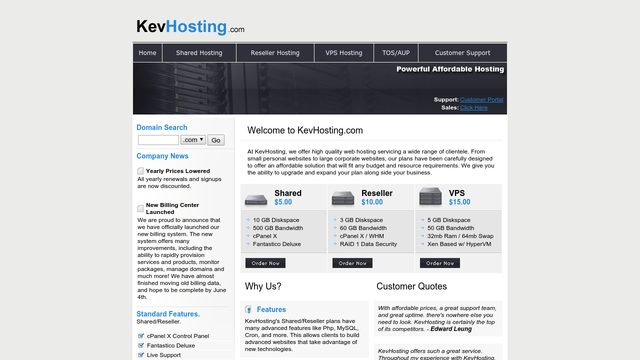The width and height of the screenshot is (640, 360).
Task: Order the Reseller $10.00 plan
Action: (352, 263)
